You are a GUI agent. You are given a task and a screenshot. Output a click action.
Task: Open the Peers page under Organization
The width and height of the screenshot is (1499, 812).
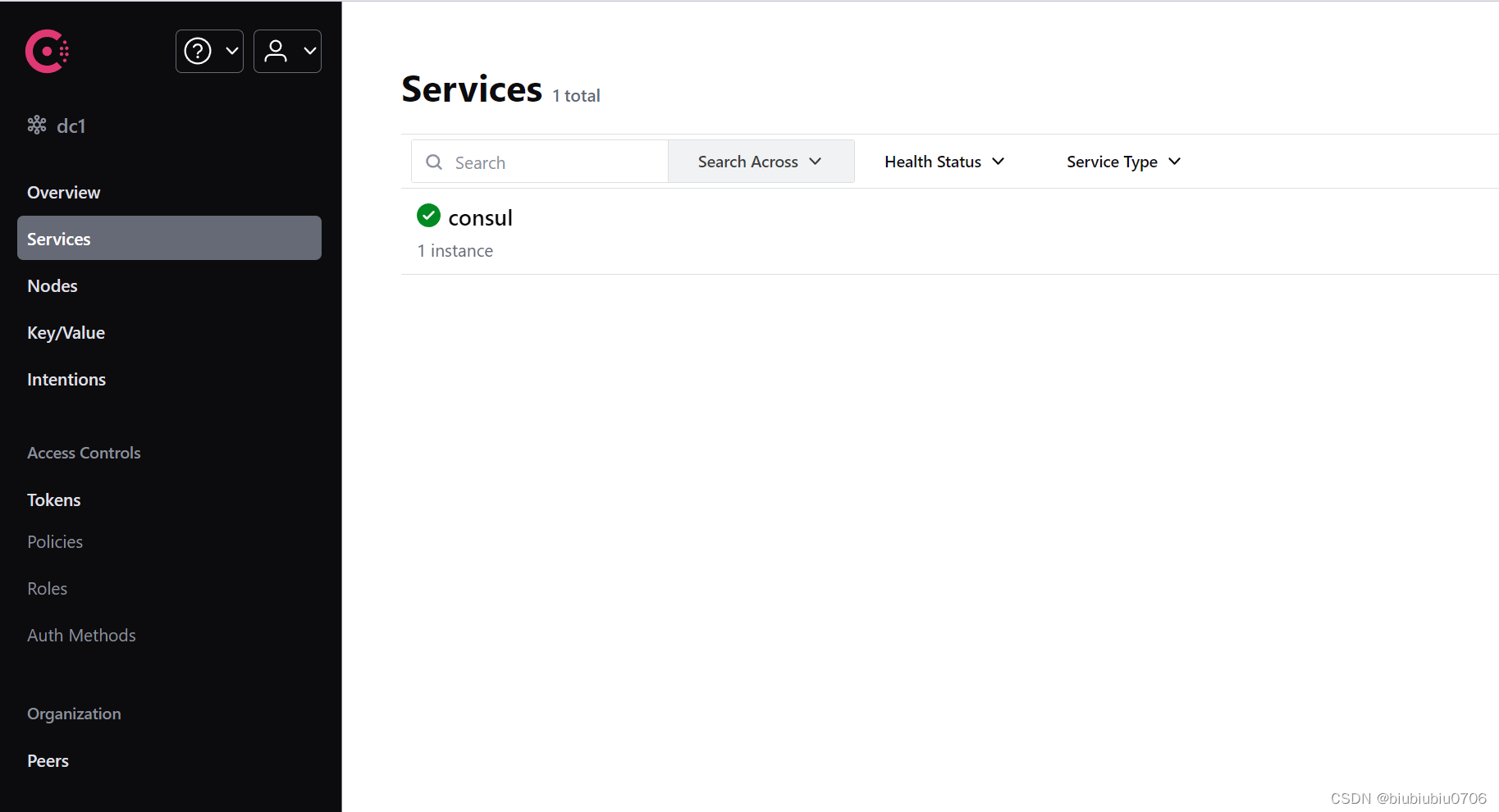pyautogui.click(x=47, y=760)
